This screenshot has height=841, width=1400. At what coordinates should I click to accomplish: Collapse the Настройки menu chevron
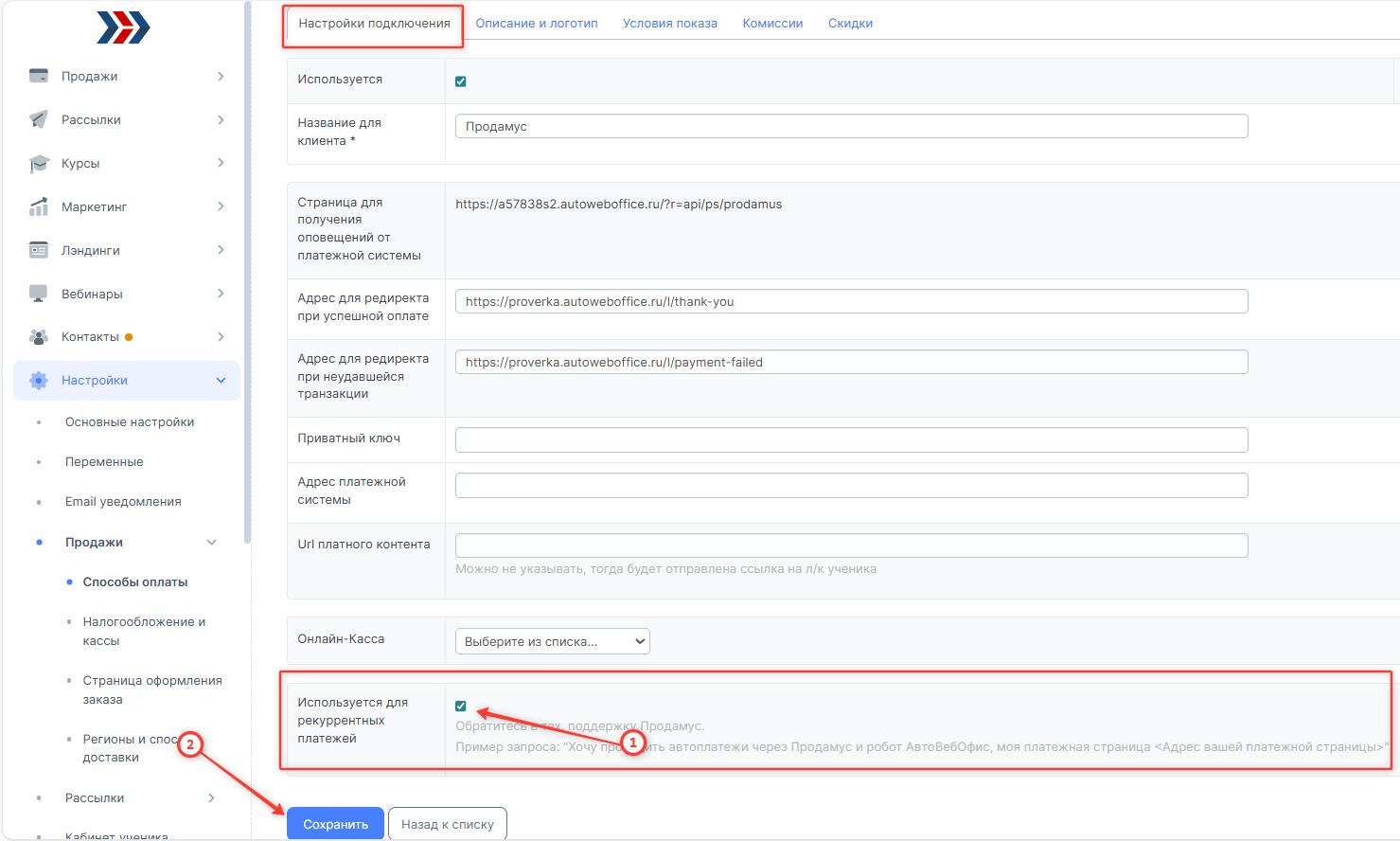pos(221,381)
